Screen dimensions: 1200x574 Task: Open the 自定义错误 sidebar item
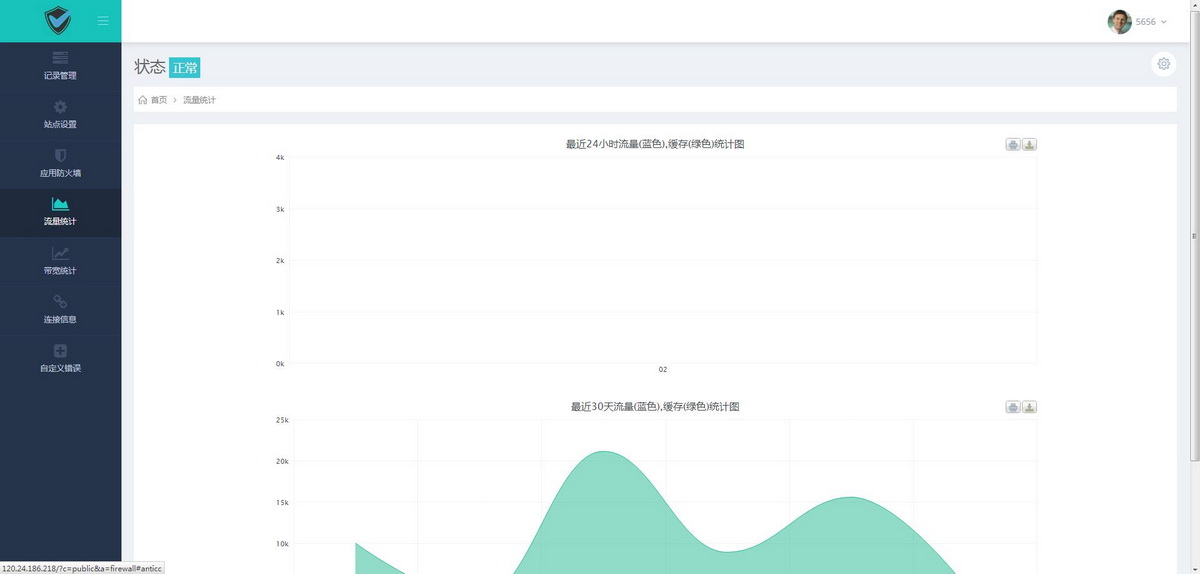point(60,358)
